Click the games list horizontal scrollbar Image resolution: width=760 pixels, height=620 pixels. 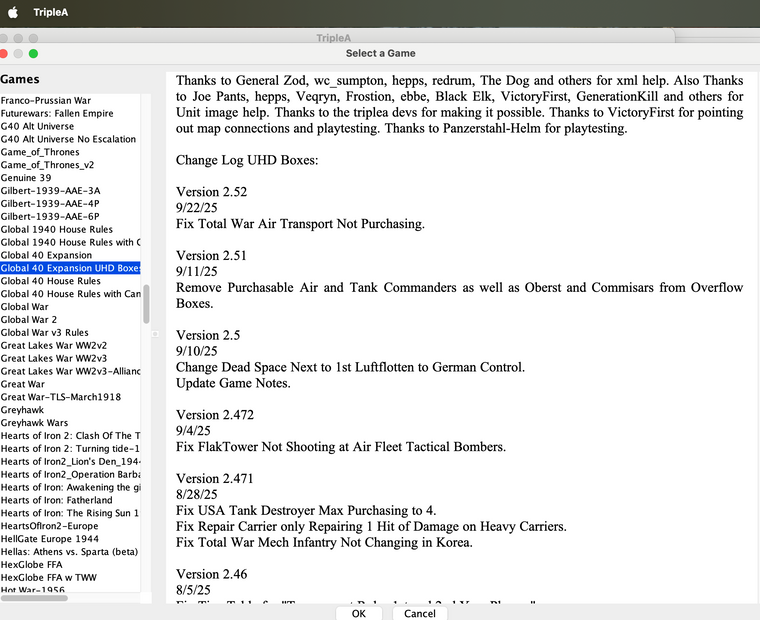(x=40, y=598)
